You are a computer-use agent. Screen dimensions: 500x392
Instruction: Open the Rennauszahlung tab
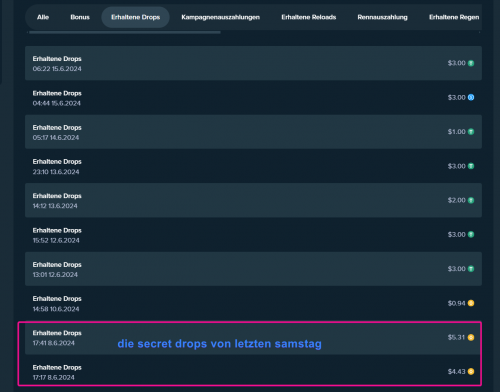coord(382,17)
